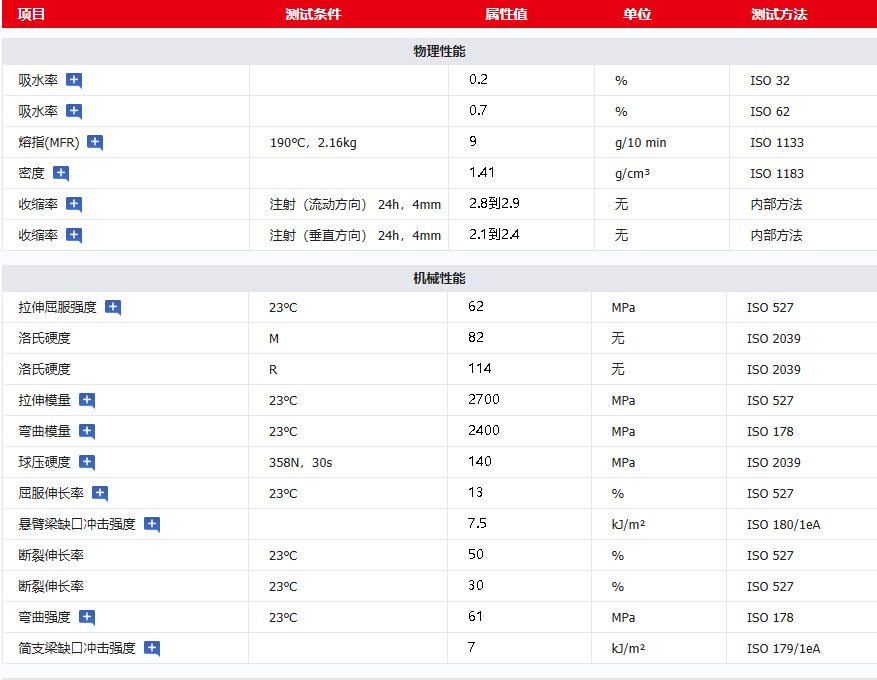Open the plus icon next to 屈服伸长率
Image resolution: width=877 pixels, height=680 pixels.
pyautogui.click(x=100, y=493)
